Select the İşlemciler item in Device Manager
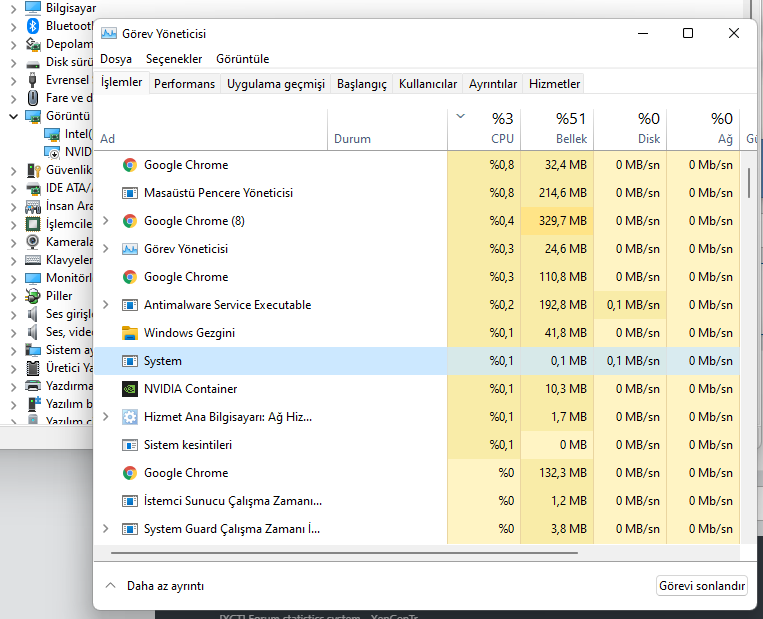Screen dimensions: 763x619 click(x=69, y=224)
